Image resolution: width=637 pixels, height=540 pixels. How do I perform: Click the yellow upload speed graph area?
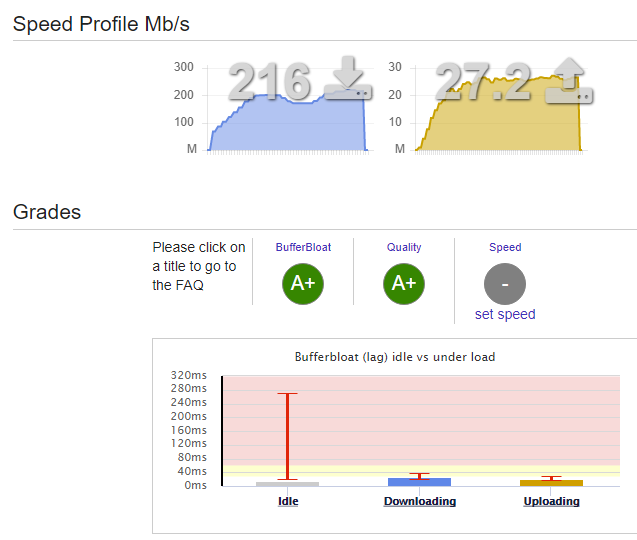tap(500, 118)
